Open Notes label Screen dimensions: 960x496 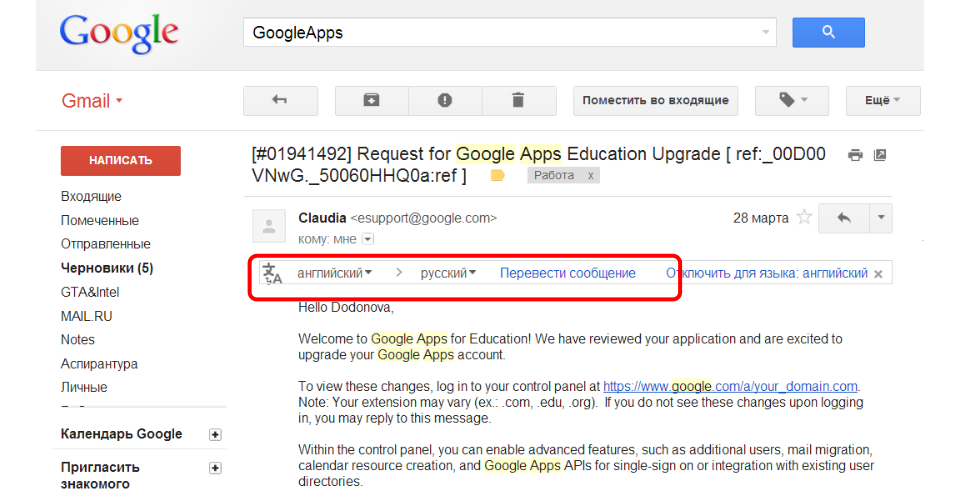[78, 340]
